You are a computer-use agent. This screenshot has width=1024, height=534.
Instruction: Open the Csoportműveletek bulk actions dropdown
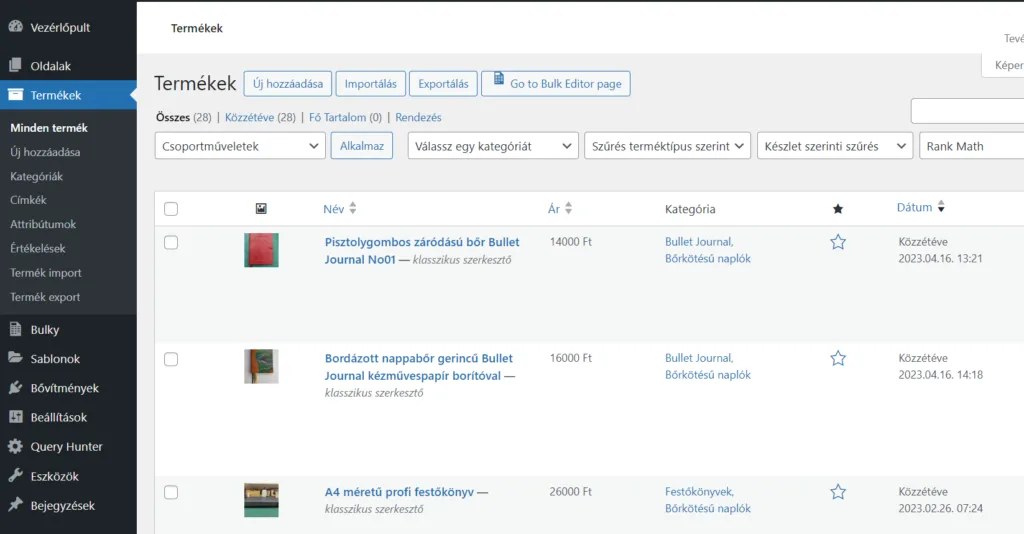[240, 146]
